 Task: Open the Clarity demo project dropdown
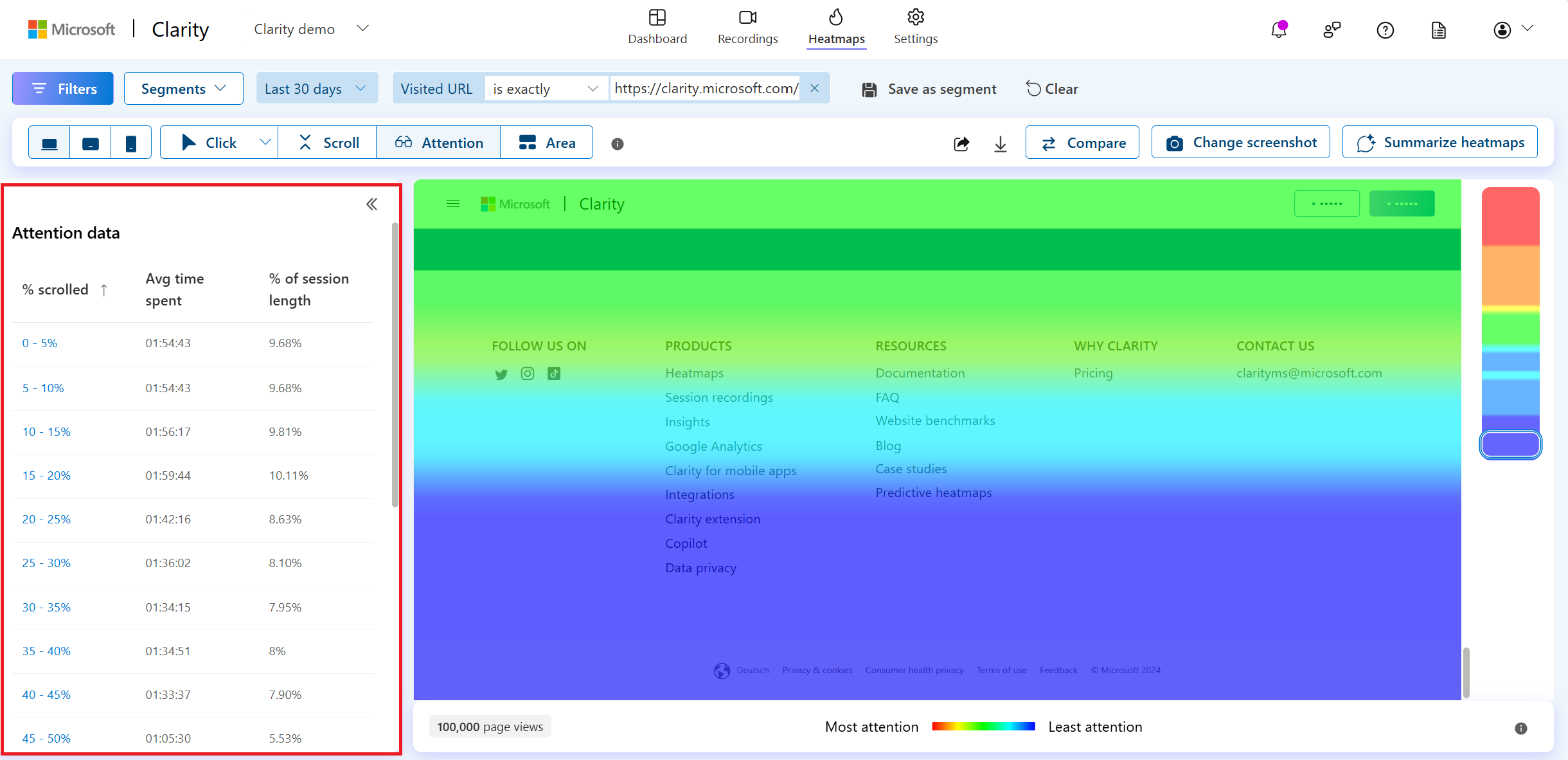(312, 29)
